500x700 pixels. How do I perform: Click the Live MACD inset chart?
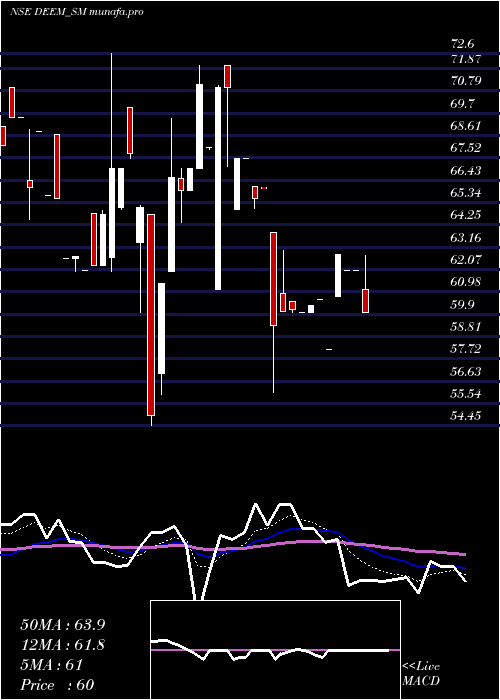tap(275, 650)
